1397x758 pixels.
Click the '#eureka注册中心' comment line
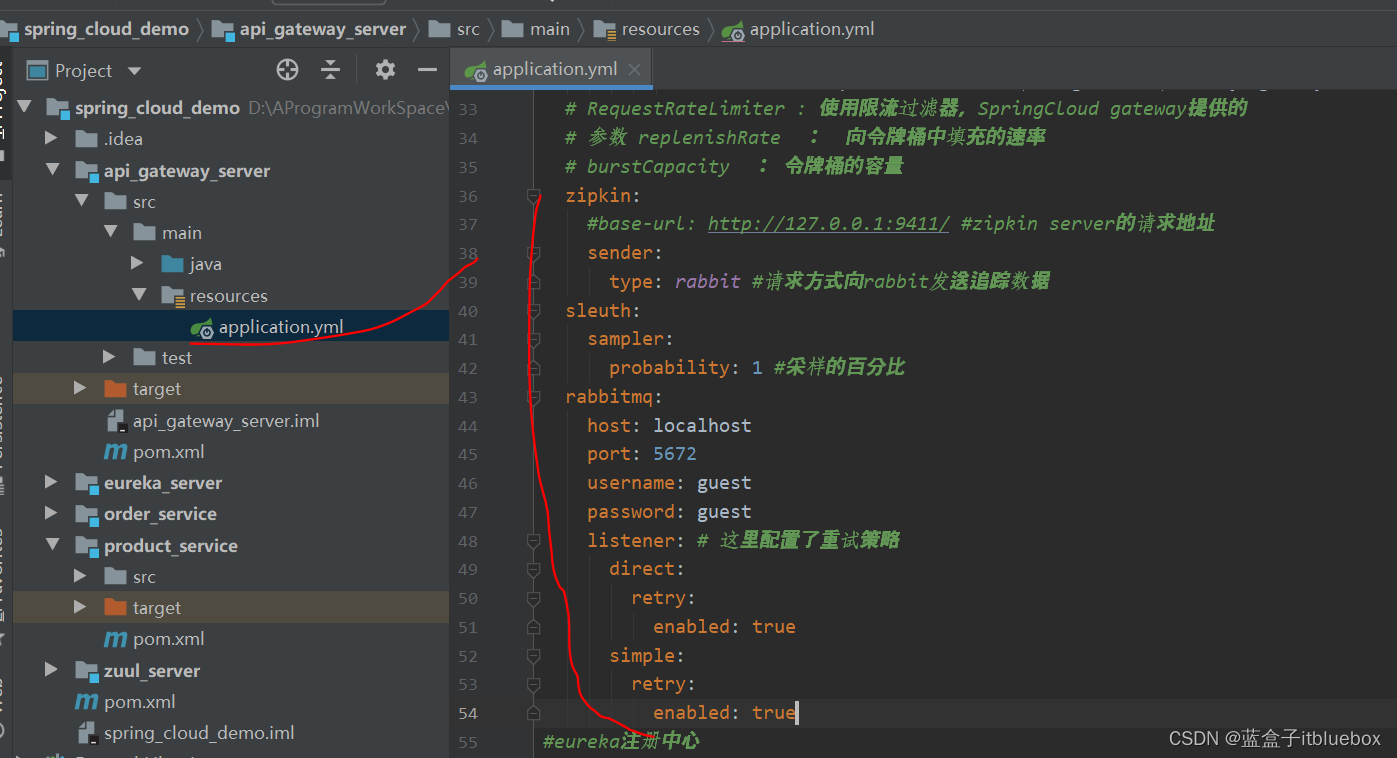[621, 741]
